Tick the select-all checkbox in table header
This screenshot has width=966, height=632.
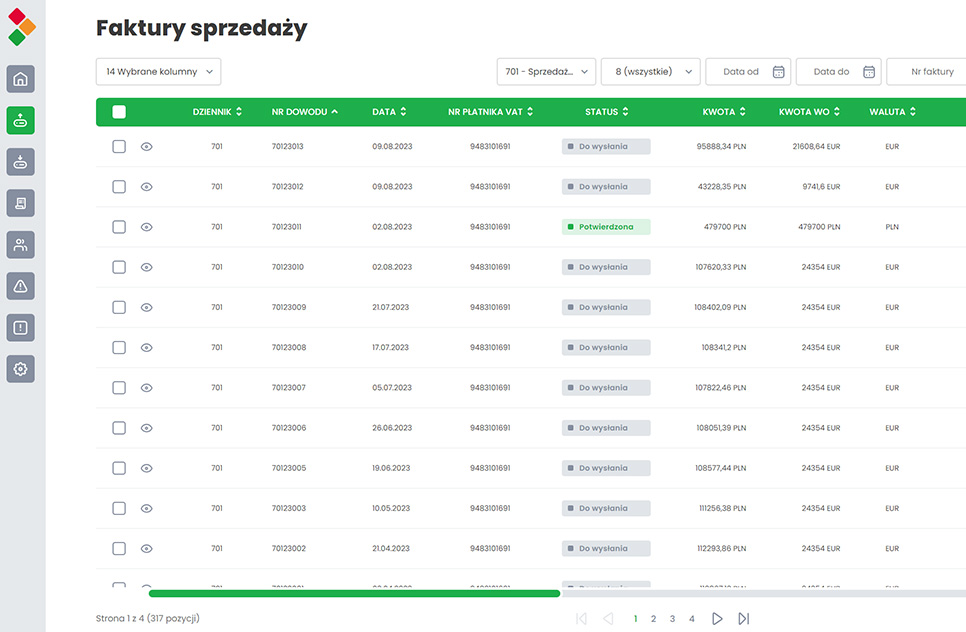click(119, 112)
